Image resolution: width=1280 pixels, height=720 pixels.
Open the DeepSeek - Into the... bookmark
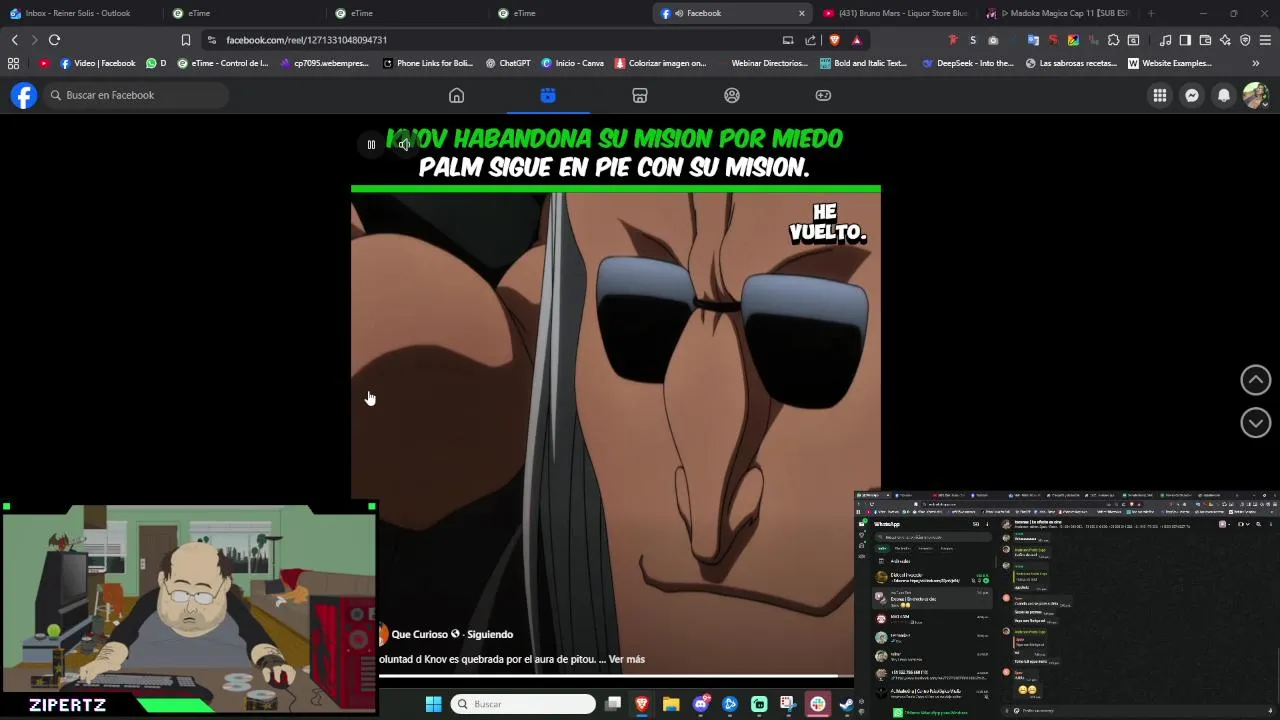pos(968,63)
